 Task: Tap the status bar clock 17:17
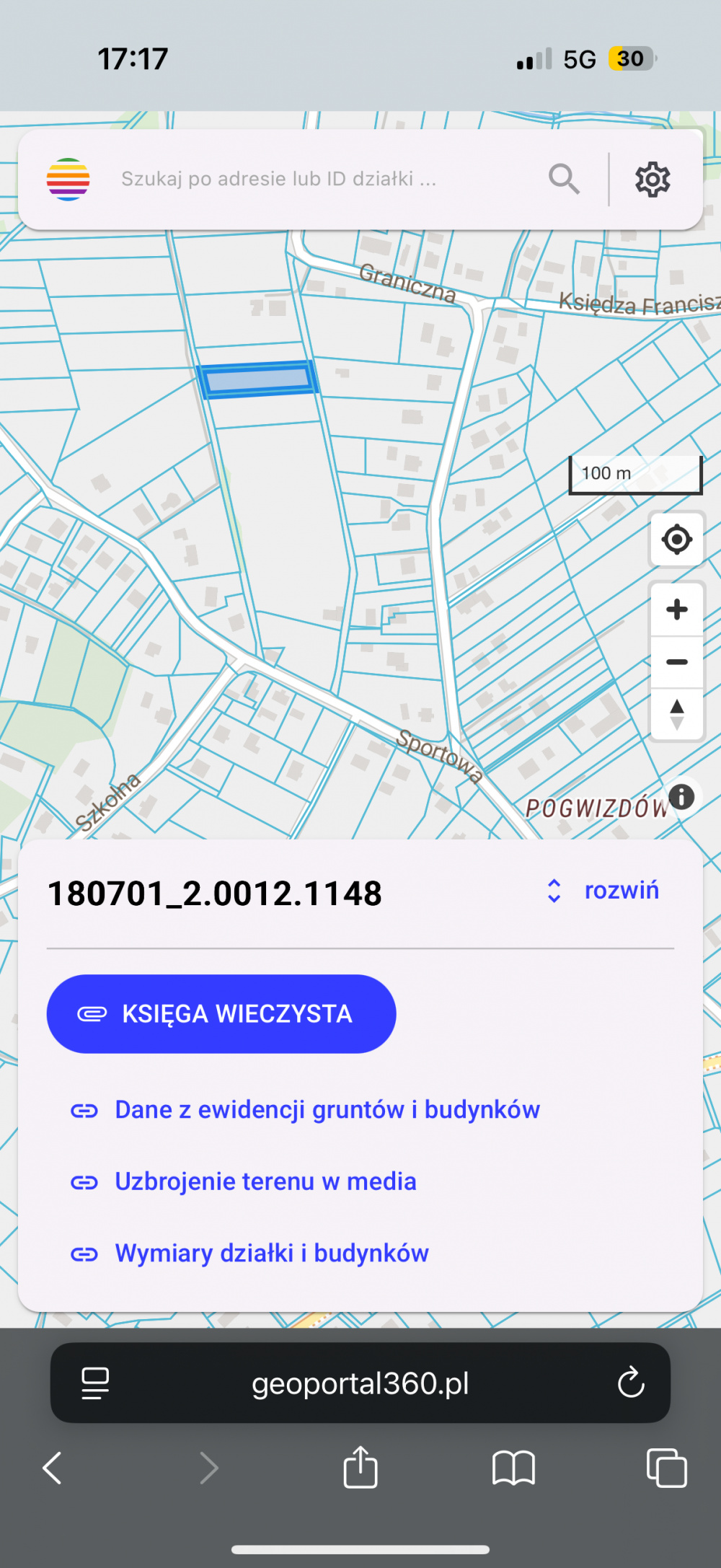(x=133, y=58)
